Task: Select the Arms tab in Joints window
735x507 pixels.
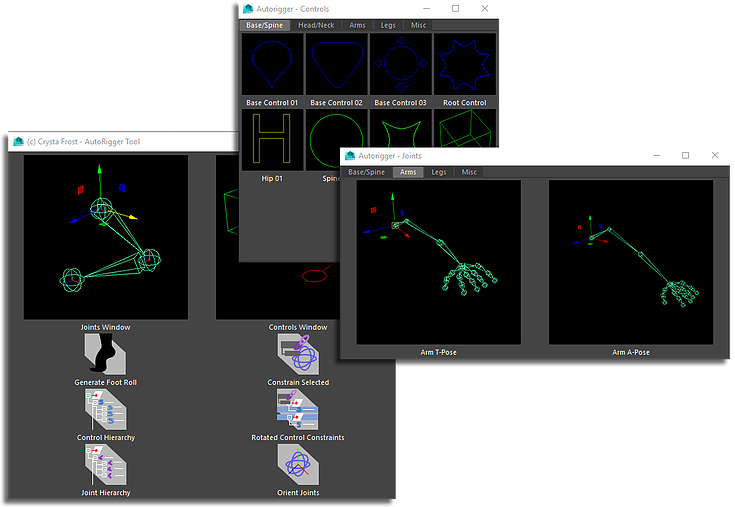Action: coord(408,172)
